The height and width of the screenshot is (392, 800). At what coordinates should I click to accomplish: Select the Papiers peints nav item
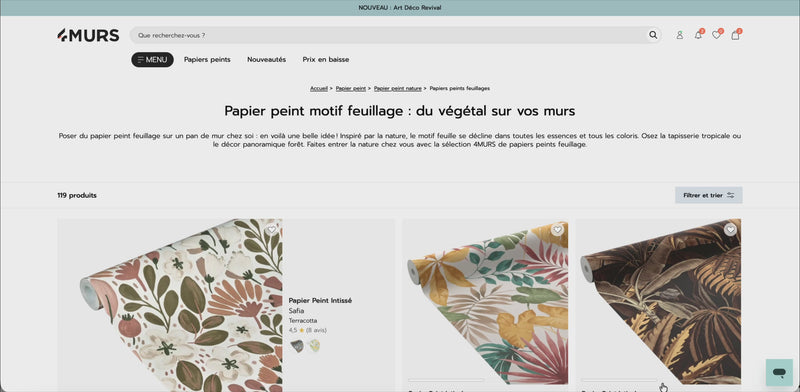click(207, 60)
